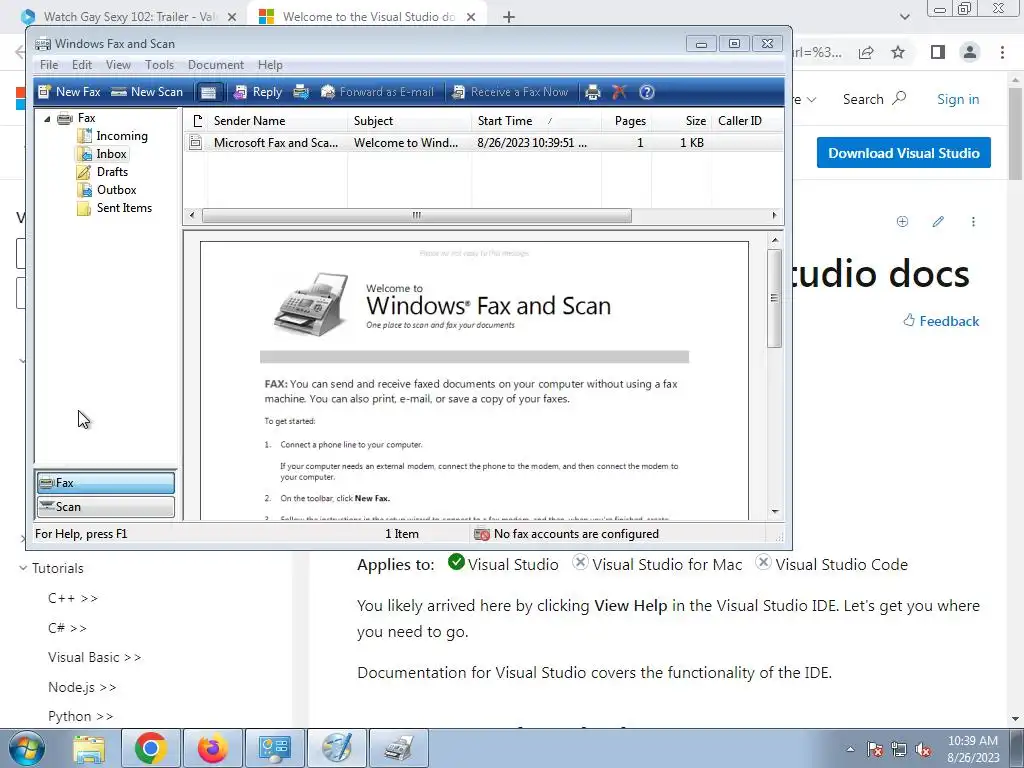Switch to Fax view button
The width and height of the screenshot is (1024, 768).
pyautogui.click(x=106, y=483)
